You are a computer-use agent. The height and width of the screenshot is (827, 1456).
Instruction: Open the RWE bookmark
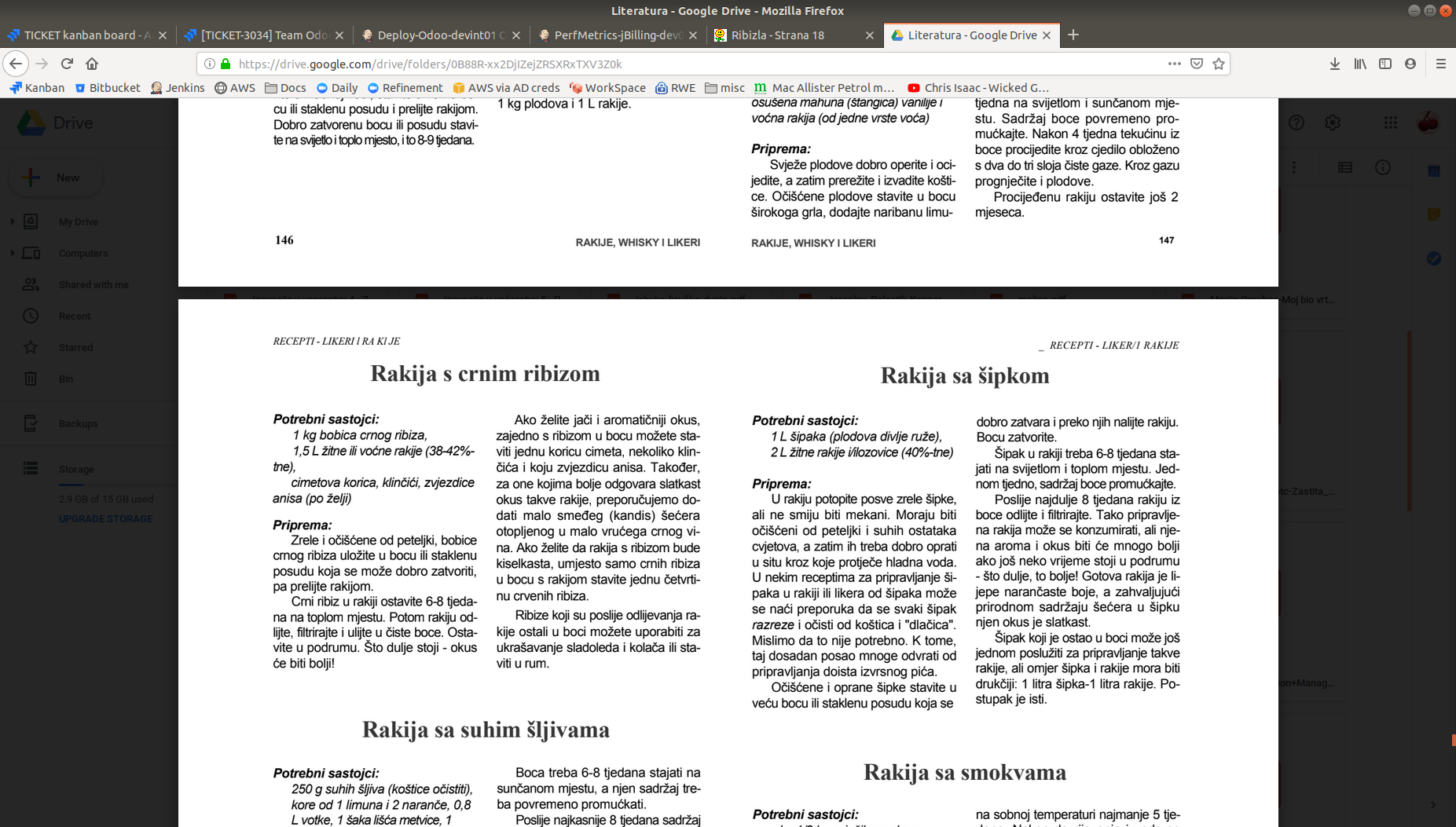676,88
